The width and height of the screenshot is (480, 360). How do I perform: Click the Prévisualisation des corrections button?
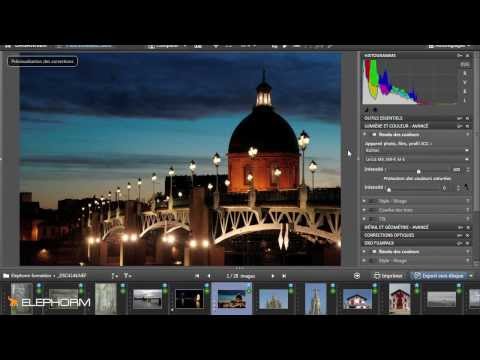(42, 61)
